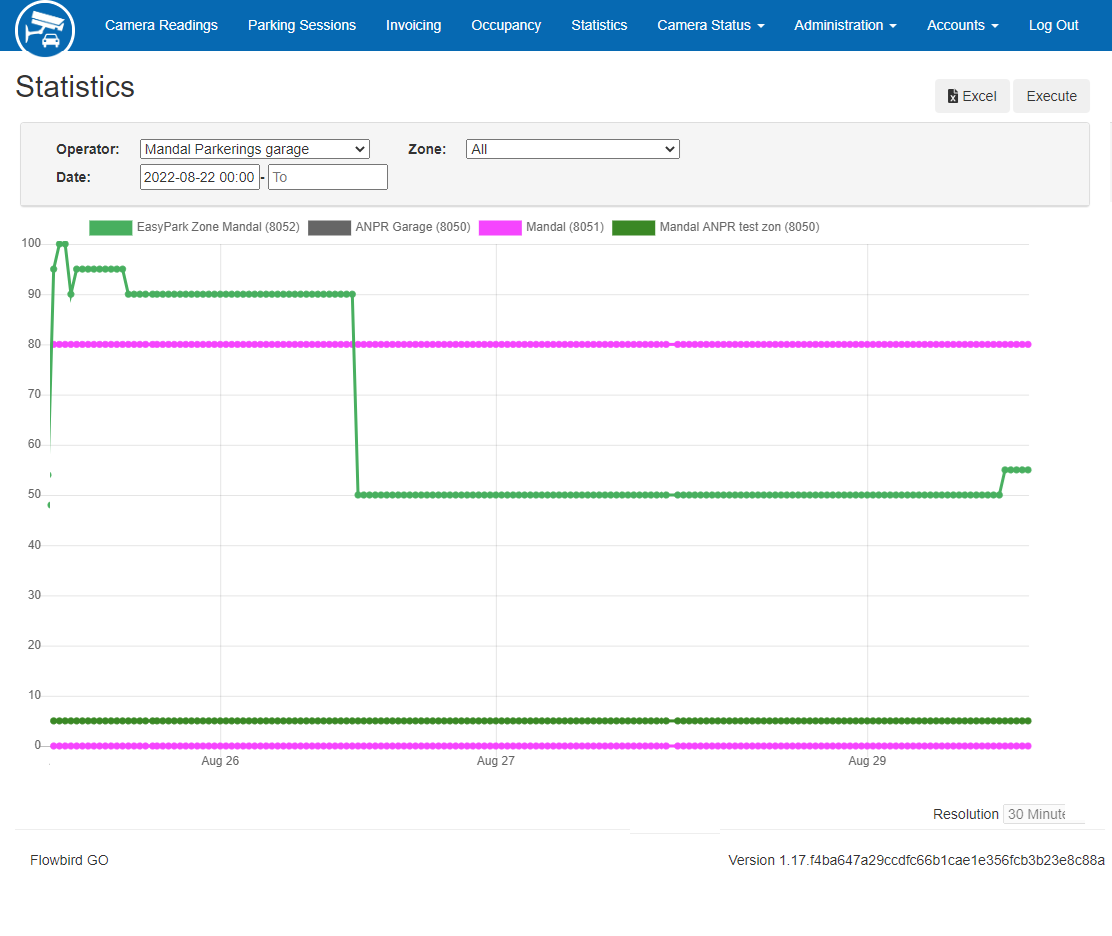
Task: Toggle the Mandal ANPR test zon legend swatch
Action: click(633, 227)
